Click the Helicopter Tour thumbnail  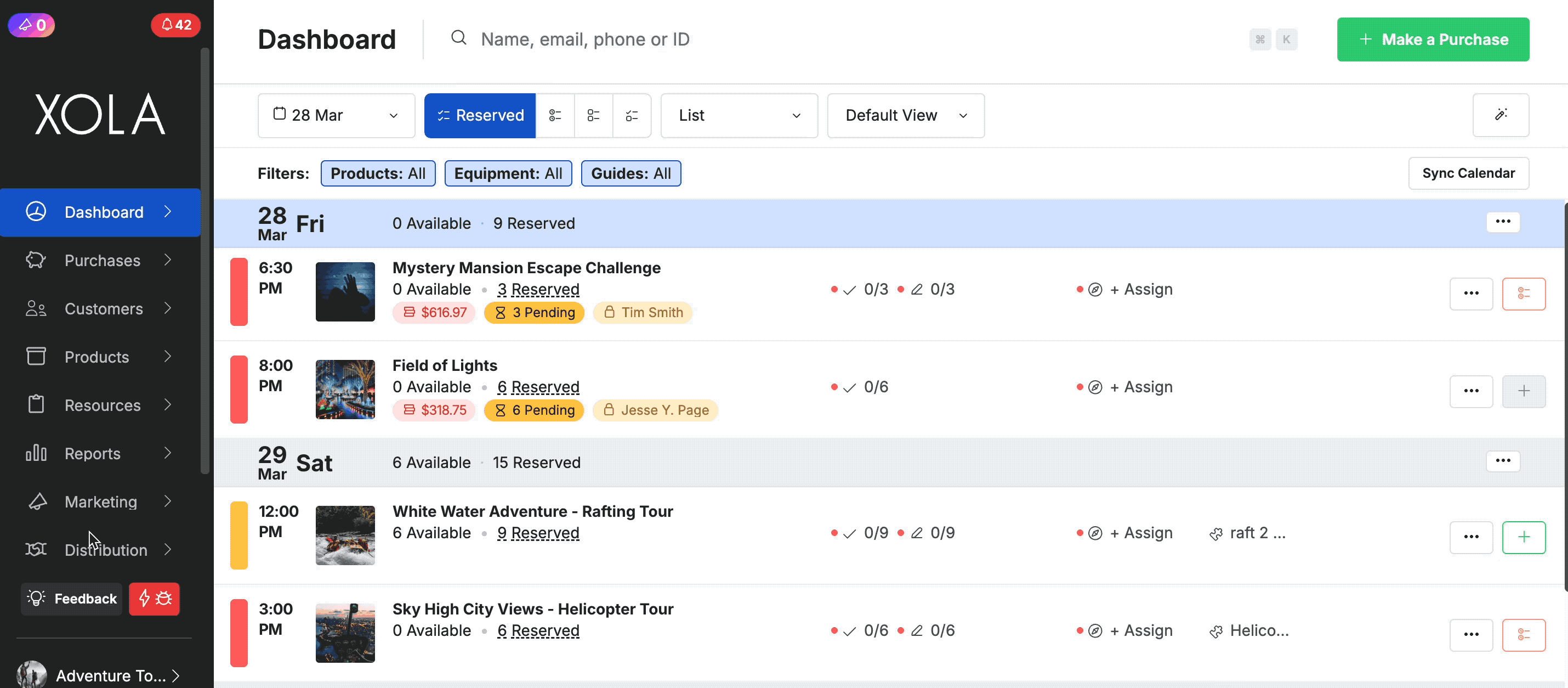point(345,633)
